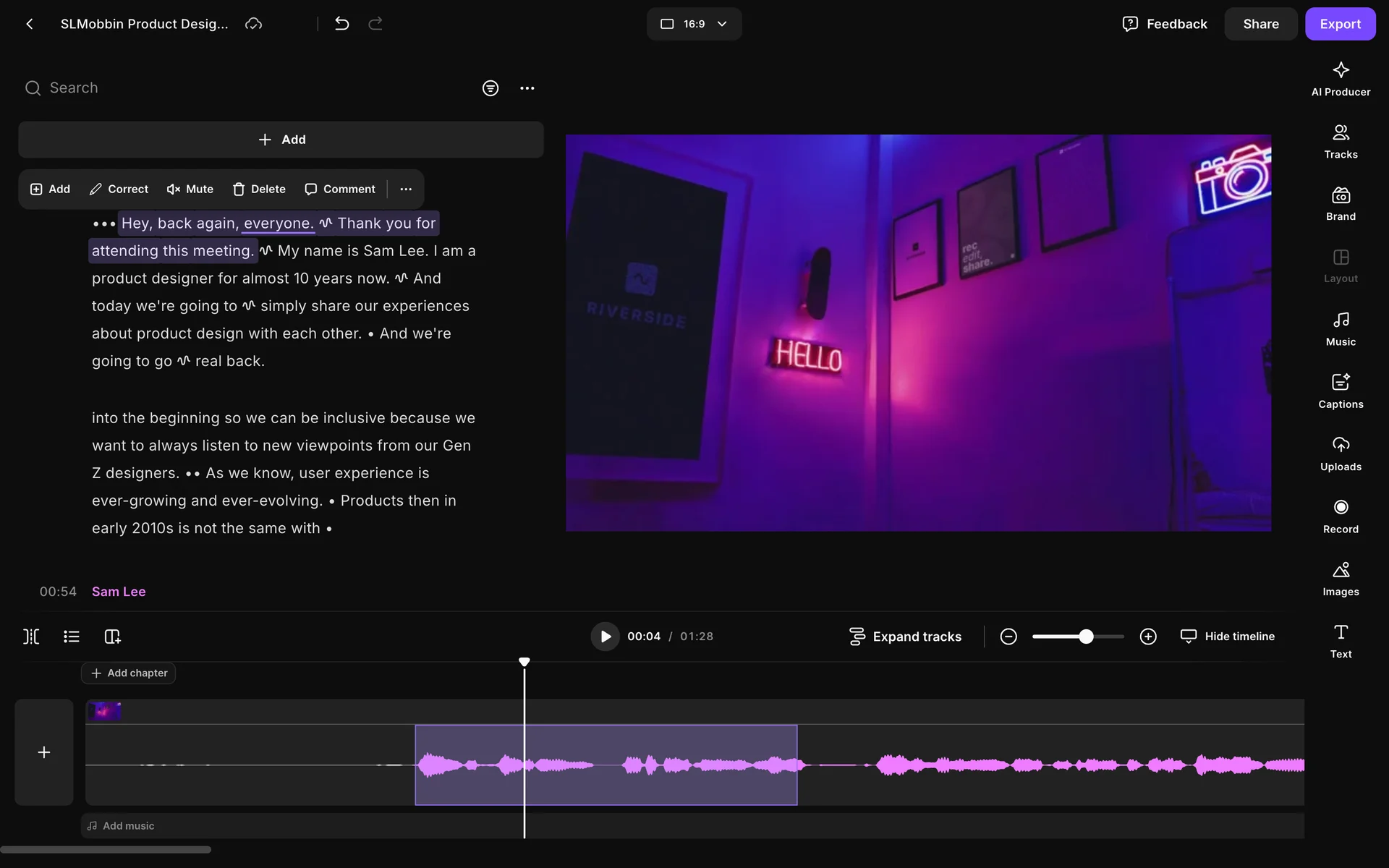Open the AI Producer panel
The image size is (1389, 868).
[x=1340, y=79]
